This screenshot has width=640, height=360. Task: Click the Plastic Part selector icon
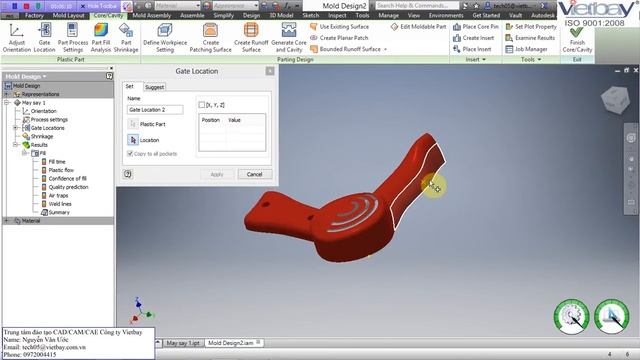click(x=133, y=124)
